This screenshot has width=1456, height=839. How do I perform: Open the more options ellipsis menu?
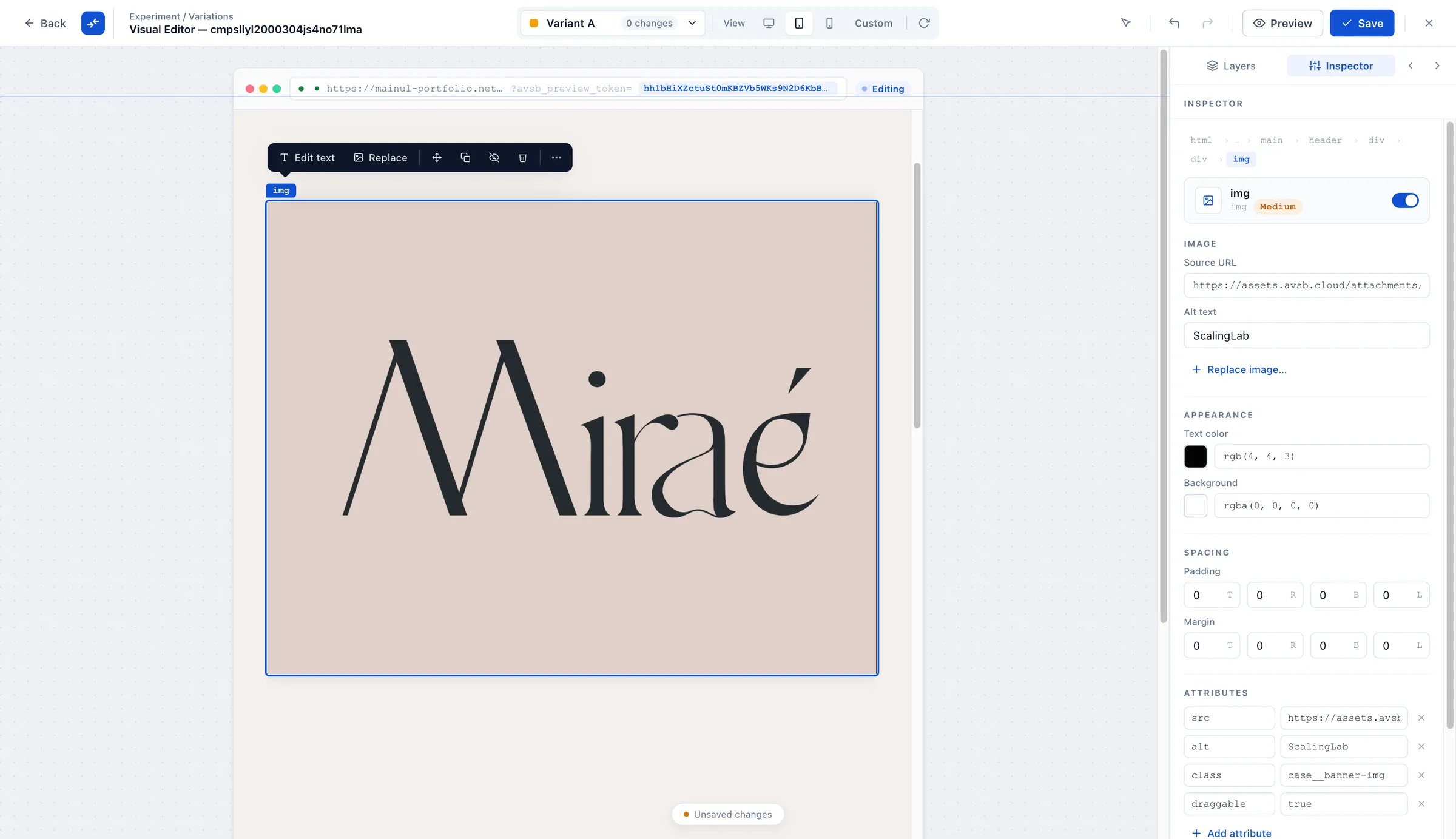pos(556,158)
